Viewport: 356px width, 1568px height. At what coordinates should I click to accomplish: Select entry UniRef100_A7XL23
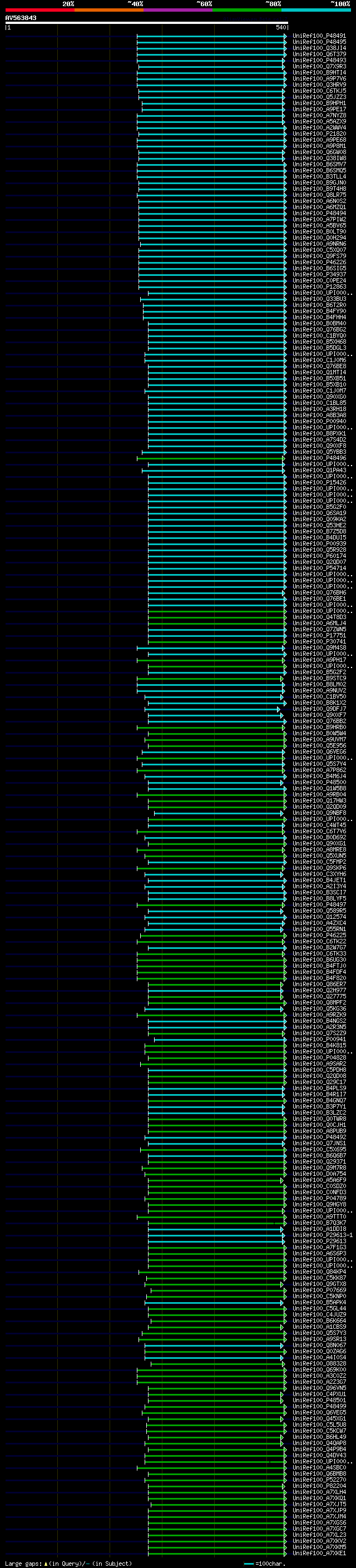319,1535
